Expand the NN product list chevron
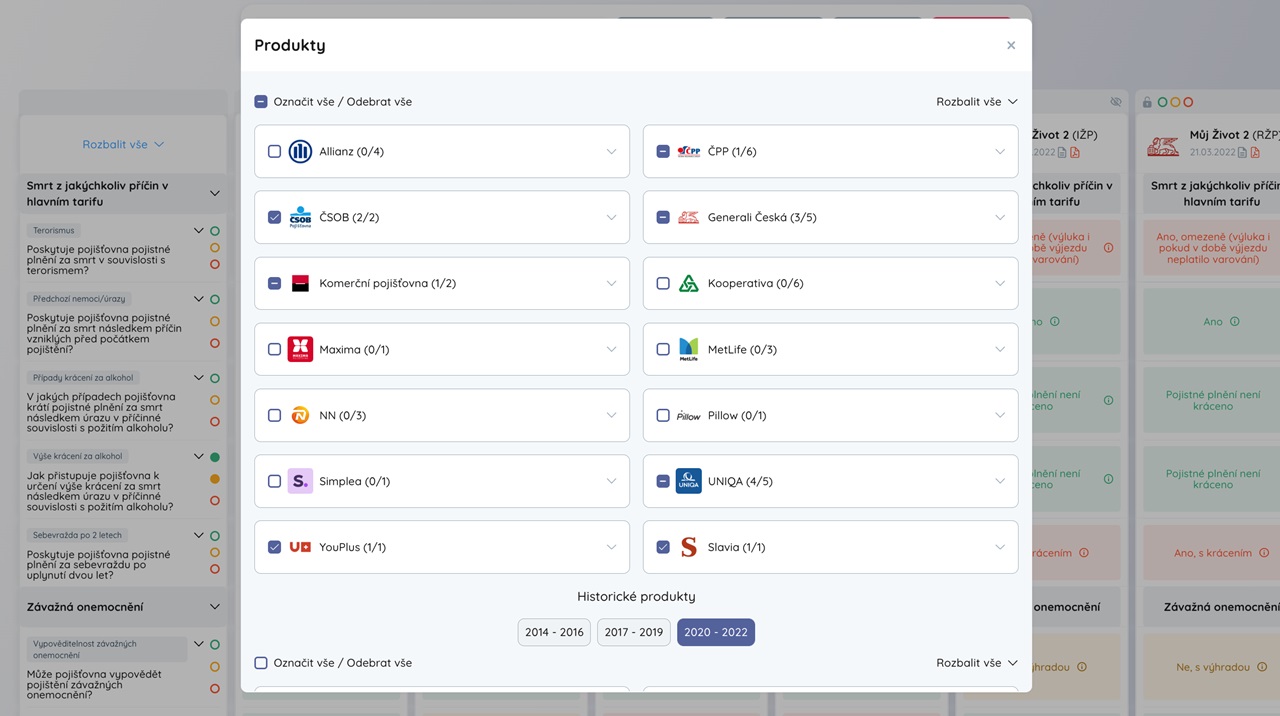Viewport: 1280px width, 716px height. click(x=611, y=415)
